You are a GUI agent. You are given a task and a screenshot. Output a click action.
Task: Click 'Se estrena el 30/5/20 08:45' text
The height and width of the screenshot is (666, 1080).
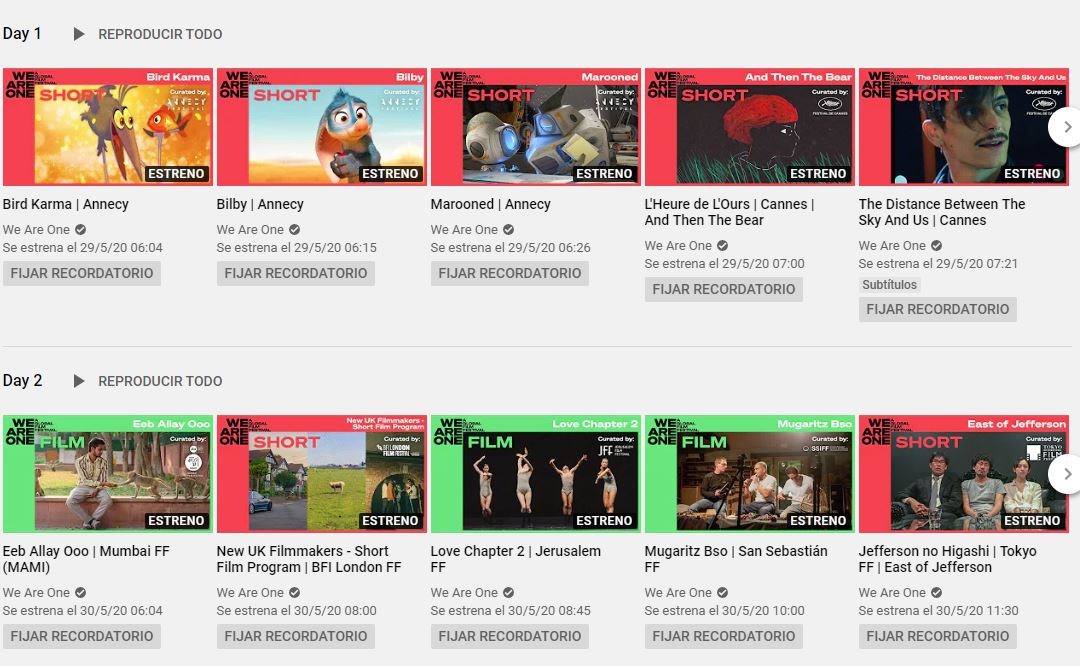(x=510, y=610)
